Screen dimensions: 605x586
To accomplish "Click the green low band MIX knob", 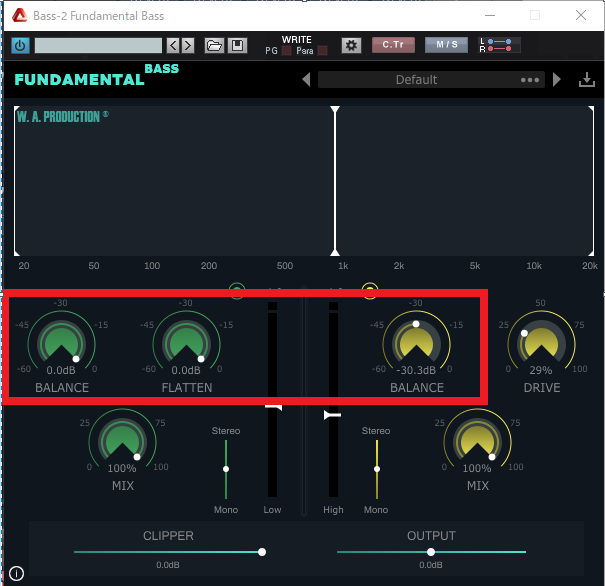I will [x=122, y=441].
